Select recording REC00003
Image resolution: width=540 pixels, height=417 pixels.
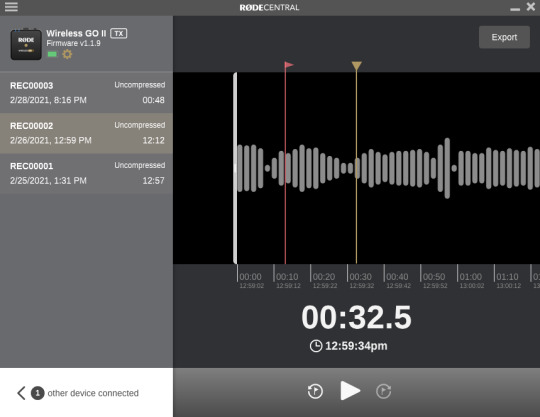pos(86,93)
